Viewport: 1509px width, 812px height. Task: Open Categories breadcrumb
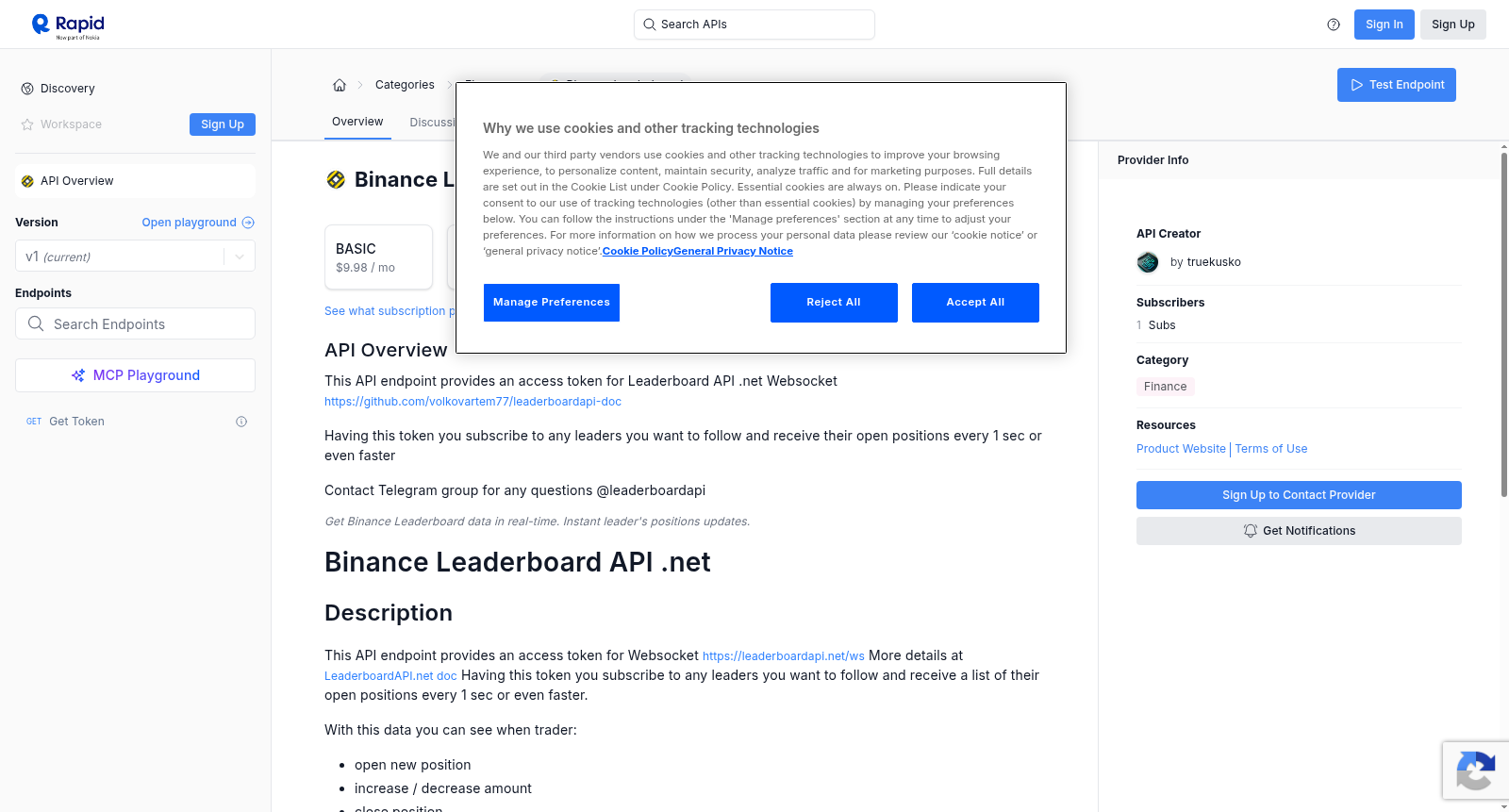405,85
